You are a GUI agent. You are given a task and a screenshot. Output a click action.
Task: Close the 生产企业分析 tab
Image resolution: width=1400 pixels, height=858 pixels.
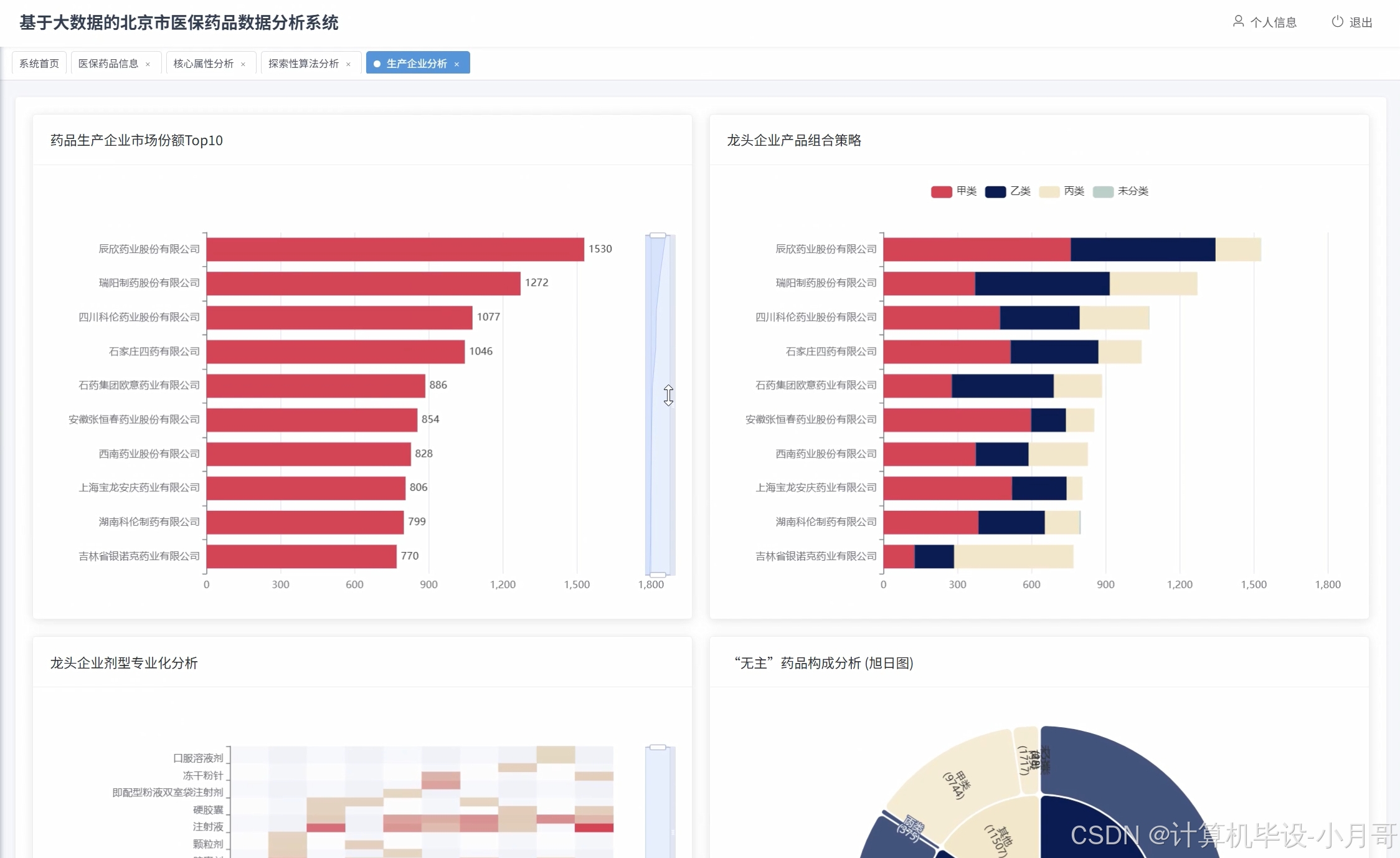456,64
